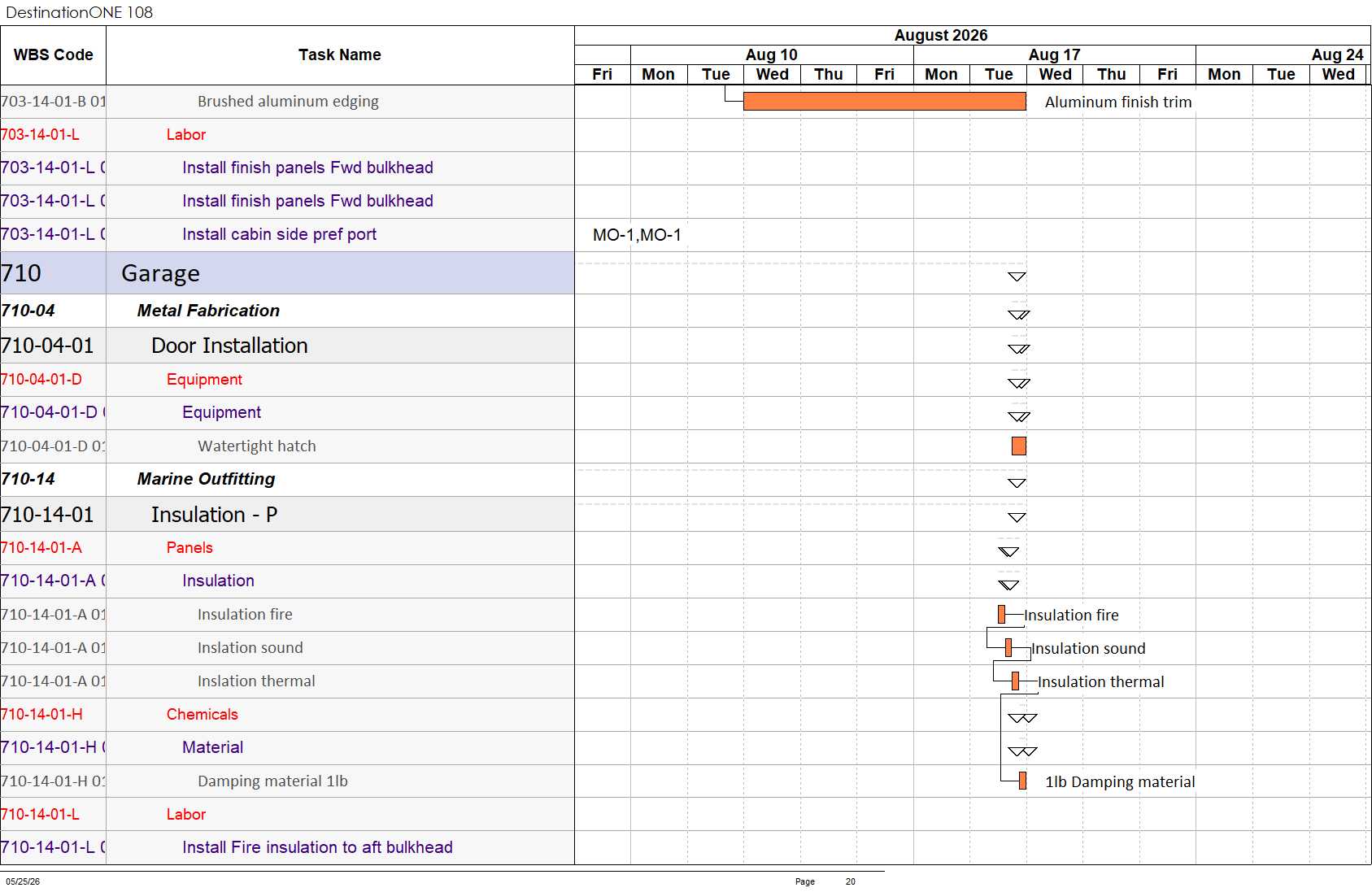Click red WBS code 710-14-01-H

click(41, 715)
